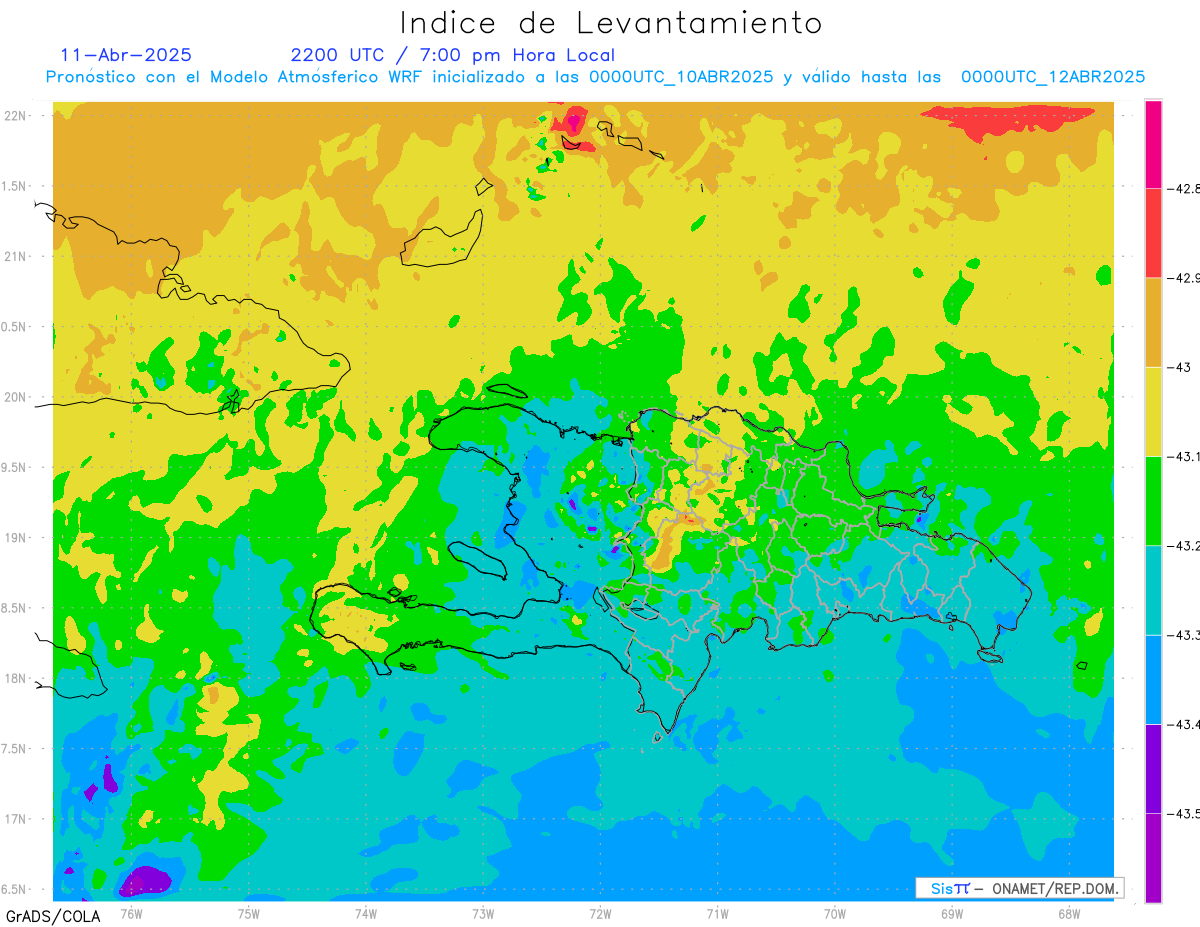Click the legend value '-43.4'
The width and height of the screenshot is (1200, 927).
tap(1183, 724)
